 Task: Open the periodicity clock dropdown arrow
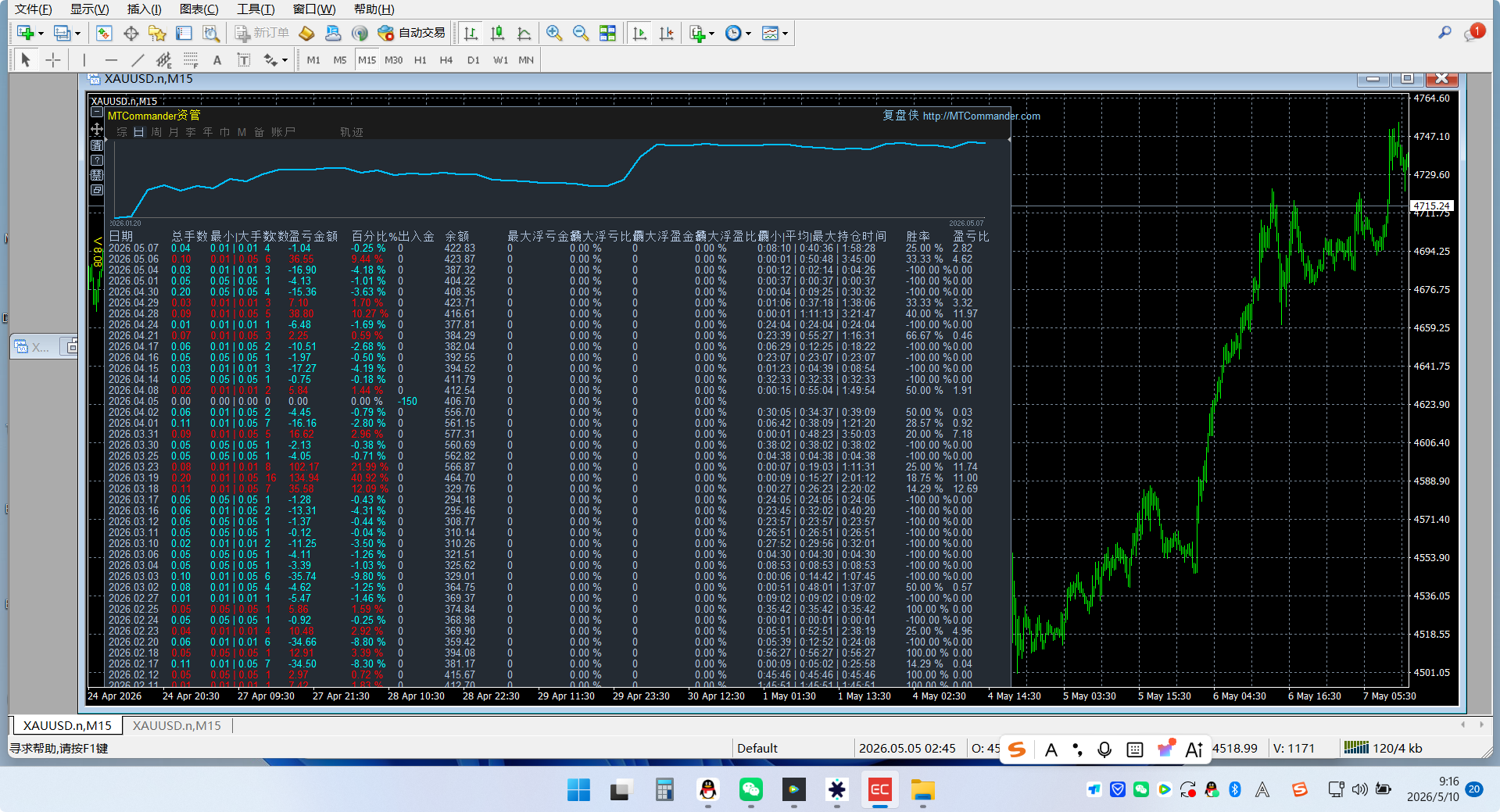click(748, 34)
